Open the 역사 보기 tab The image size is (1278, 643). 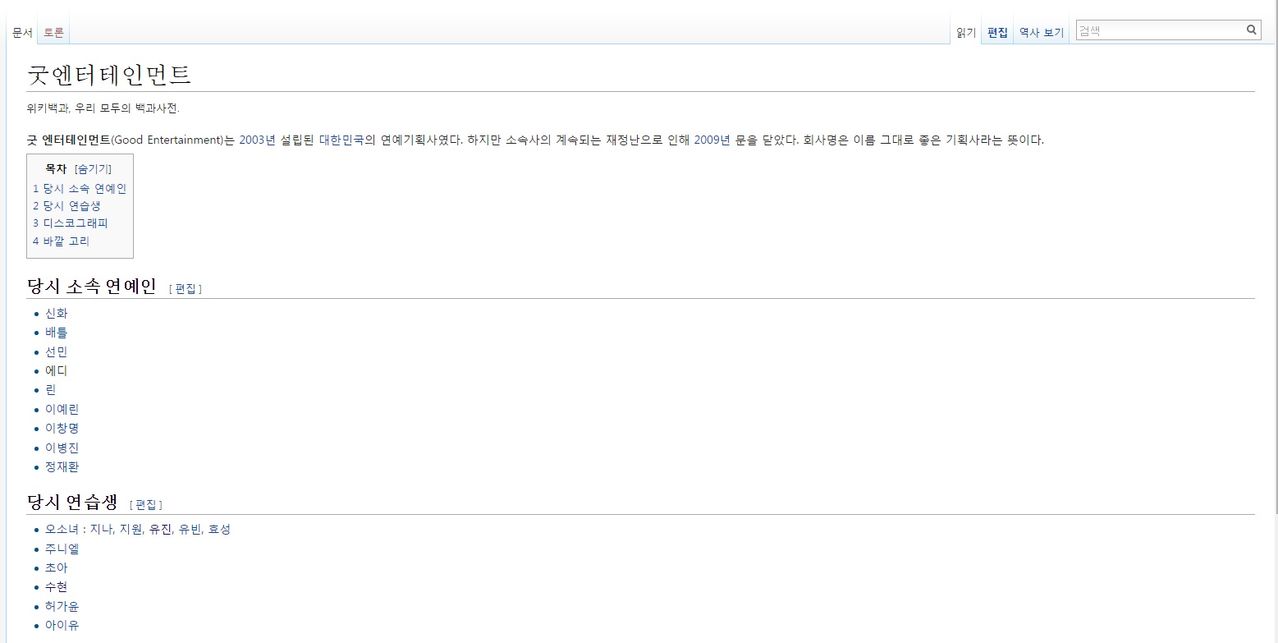(1041, 33)
